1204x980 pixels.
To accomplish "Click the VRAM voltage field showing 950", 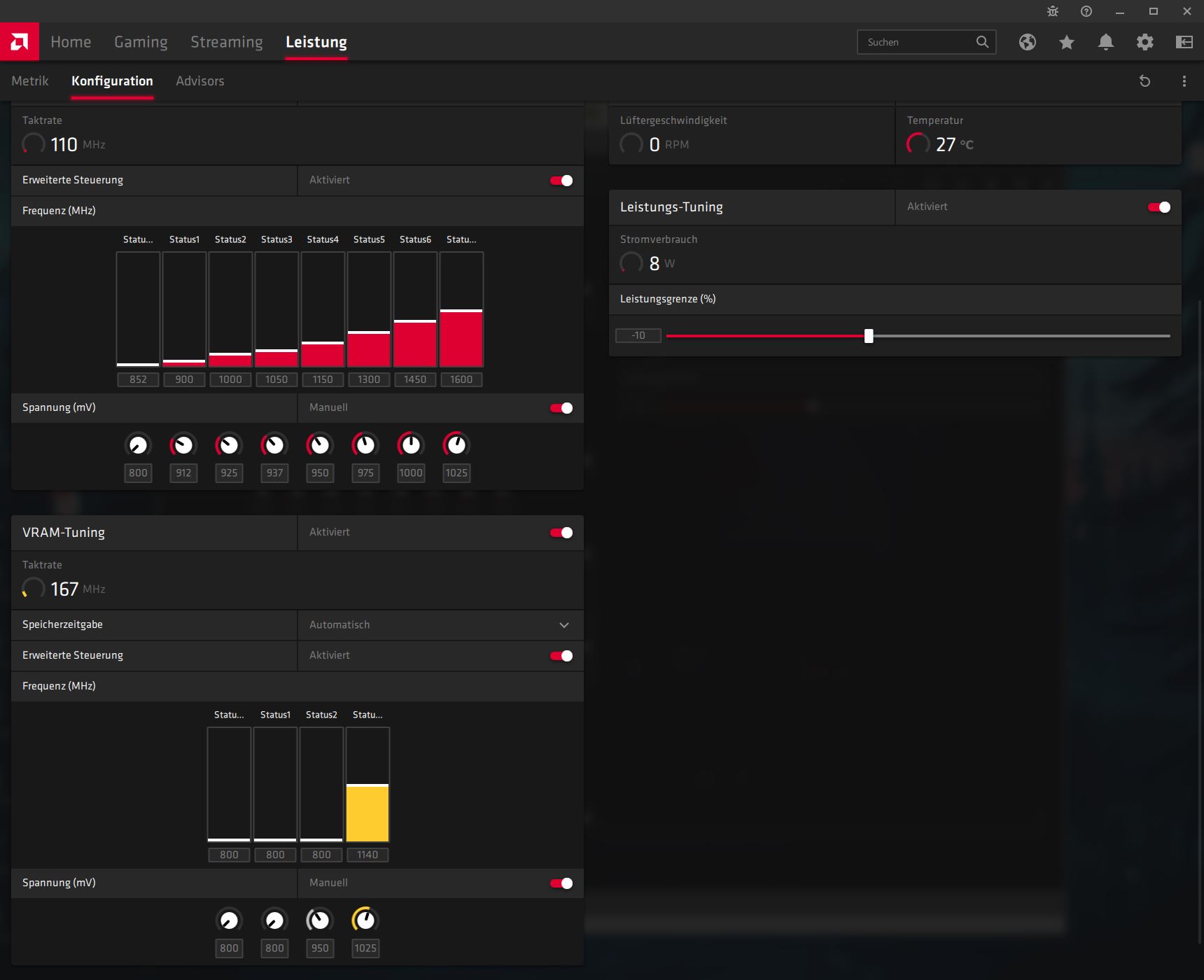I will pos(320,948).
